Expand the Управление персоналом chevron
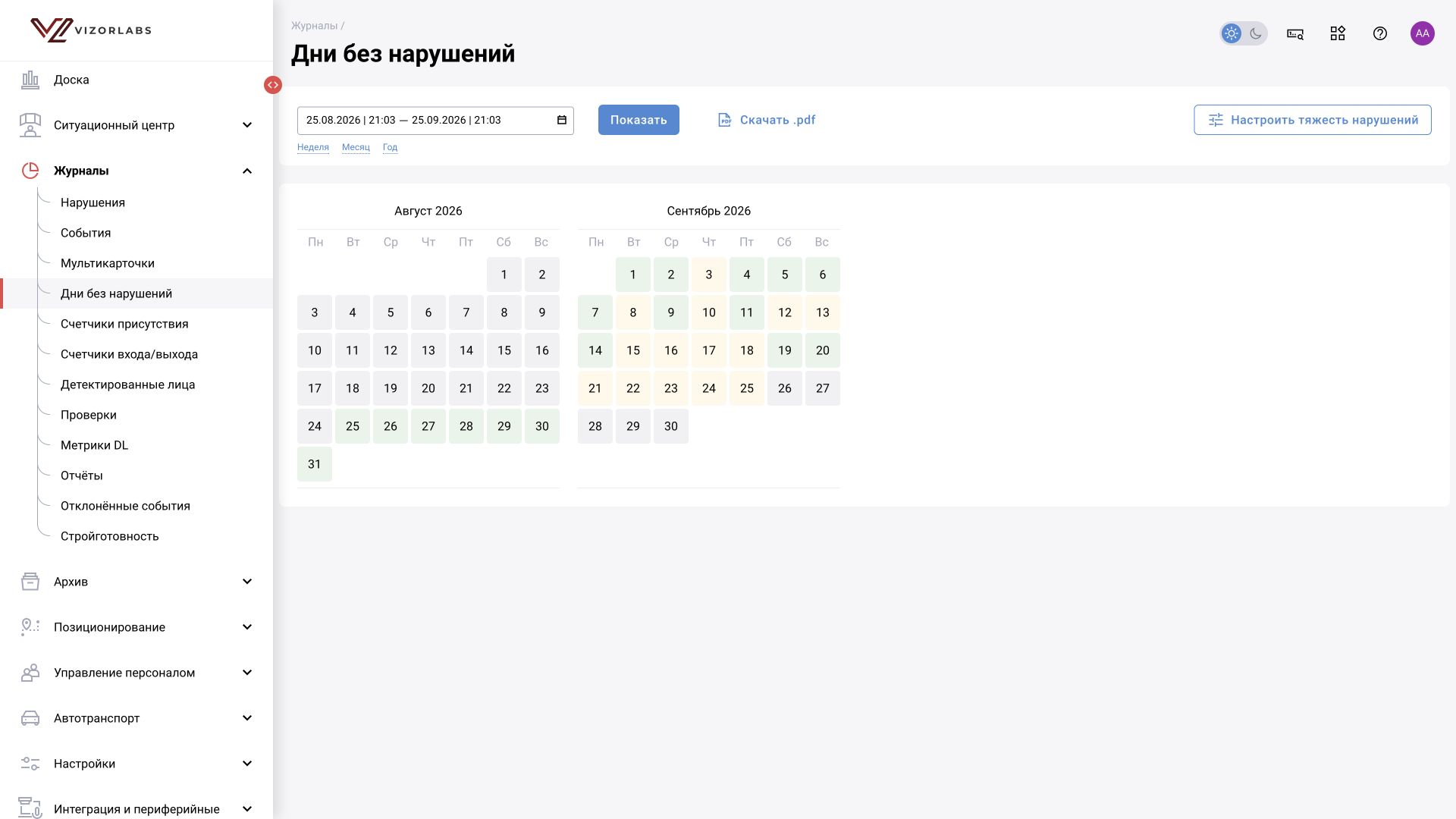Screen dimensions: 1456x819 tap(247, 673)
